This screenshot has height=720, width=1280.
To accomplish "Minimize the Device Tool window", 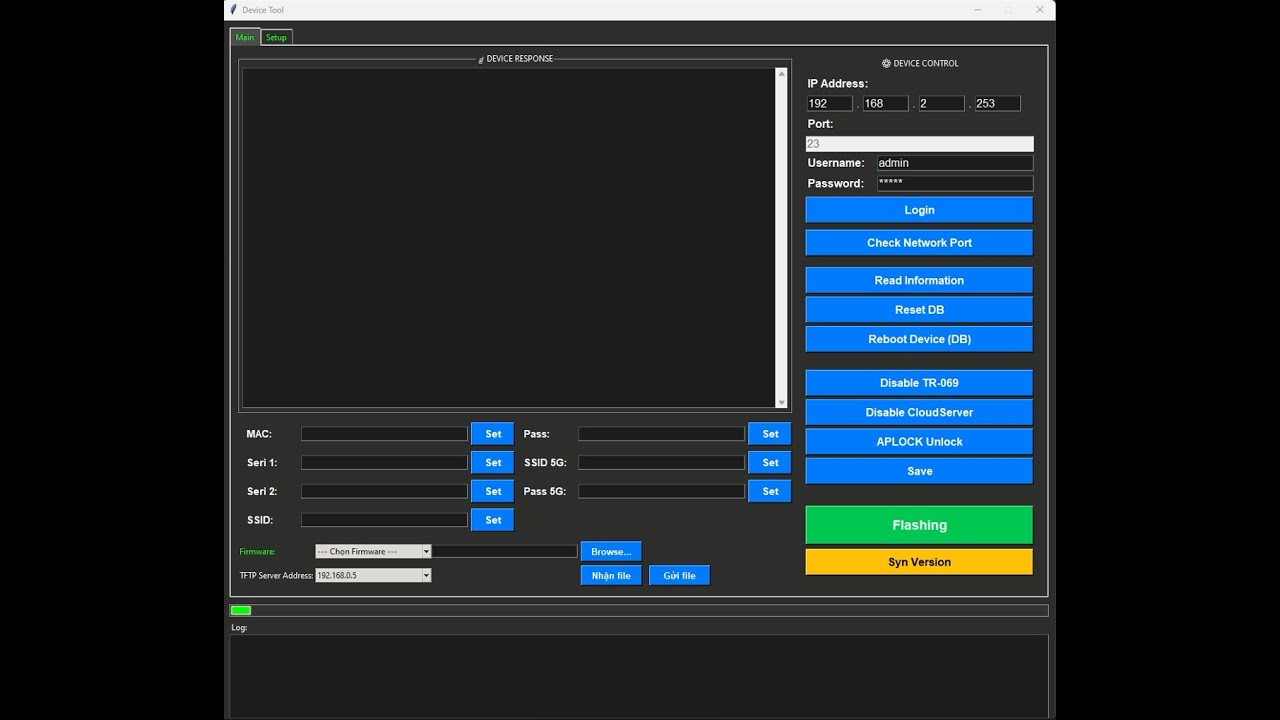I will tap(977, 10).
